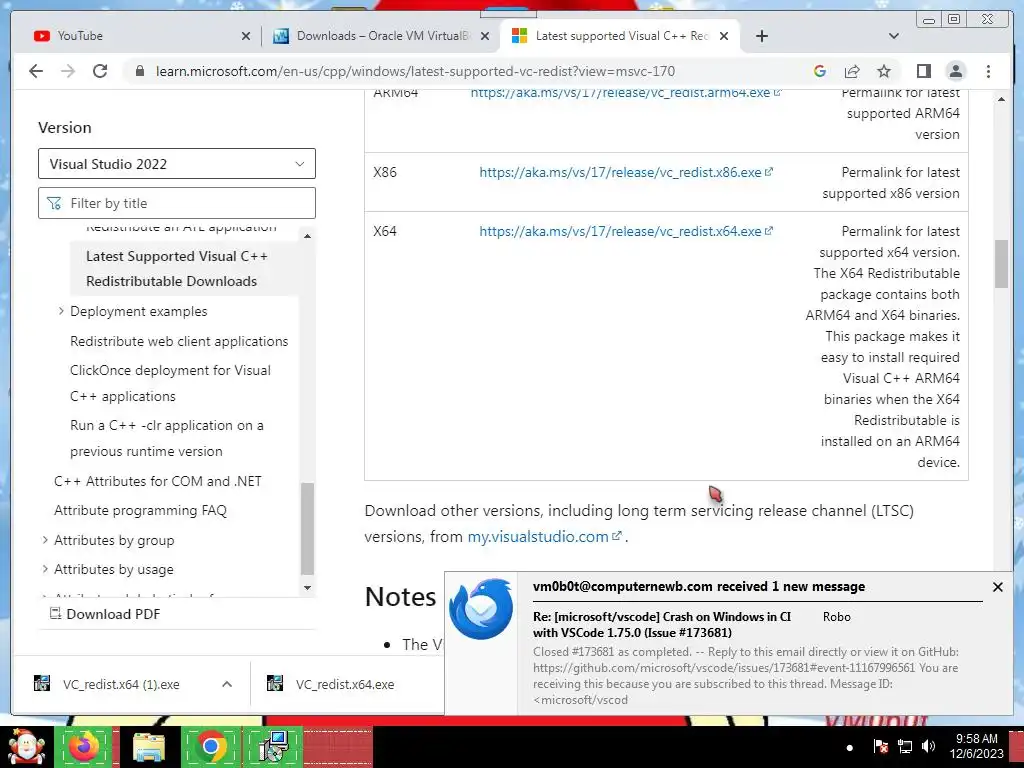Click the main page scrollbar thumb

pyautogui.click(x=1002, y=264)
